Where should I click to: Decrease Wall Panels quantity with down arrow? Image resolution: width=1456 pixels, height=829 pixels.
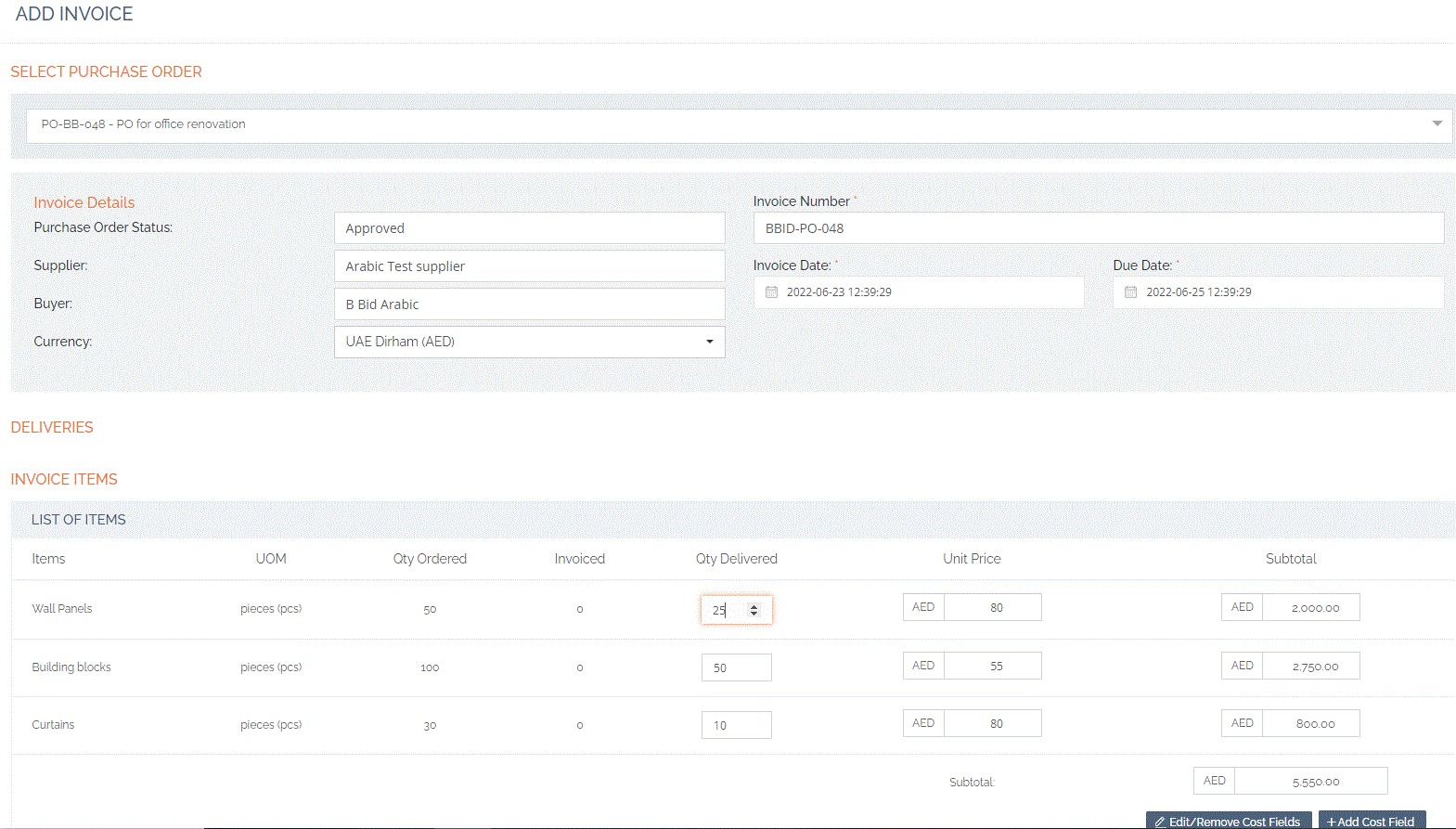coord(754,614)
